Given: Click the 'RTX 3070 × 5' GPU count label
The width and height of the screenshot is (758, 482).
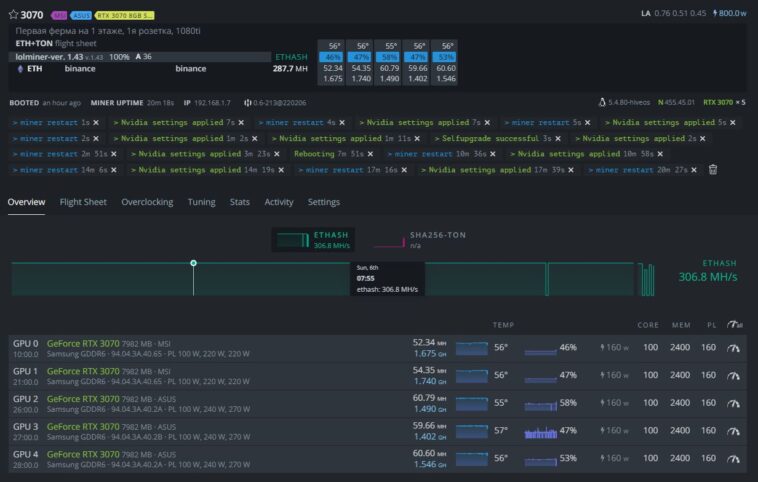Looking at the screenshot, I should 724,102.
